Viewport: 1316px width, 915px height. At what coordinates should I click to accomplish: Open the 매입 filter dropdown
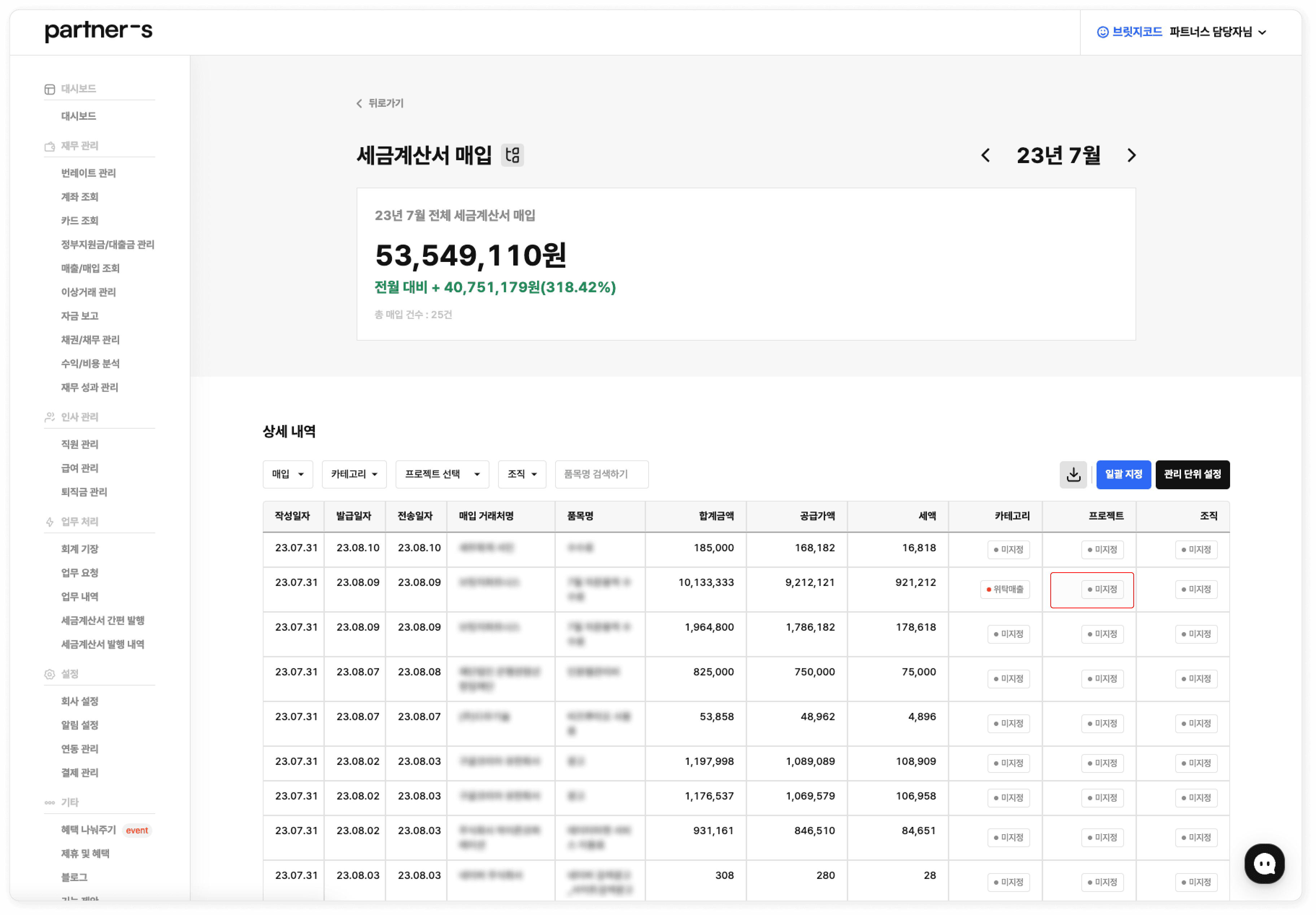[x=288, y=474]
